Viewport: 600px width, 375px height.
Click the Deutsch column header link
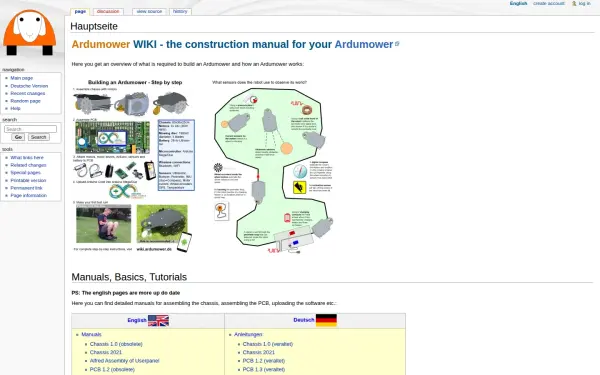(304, 320)
